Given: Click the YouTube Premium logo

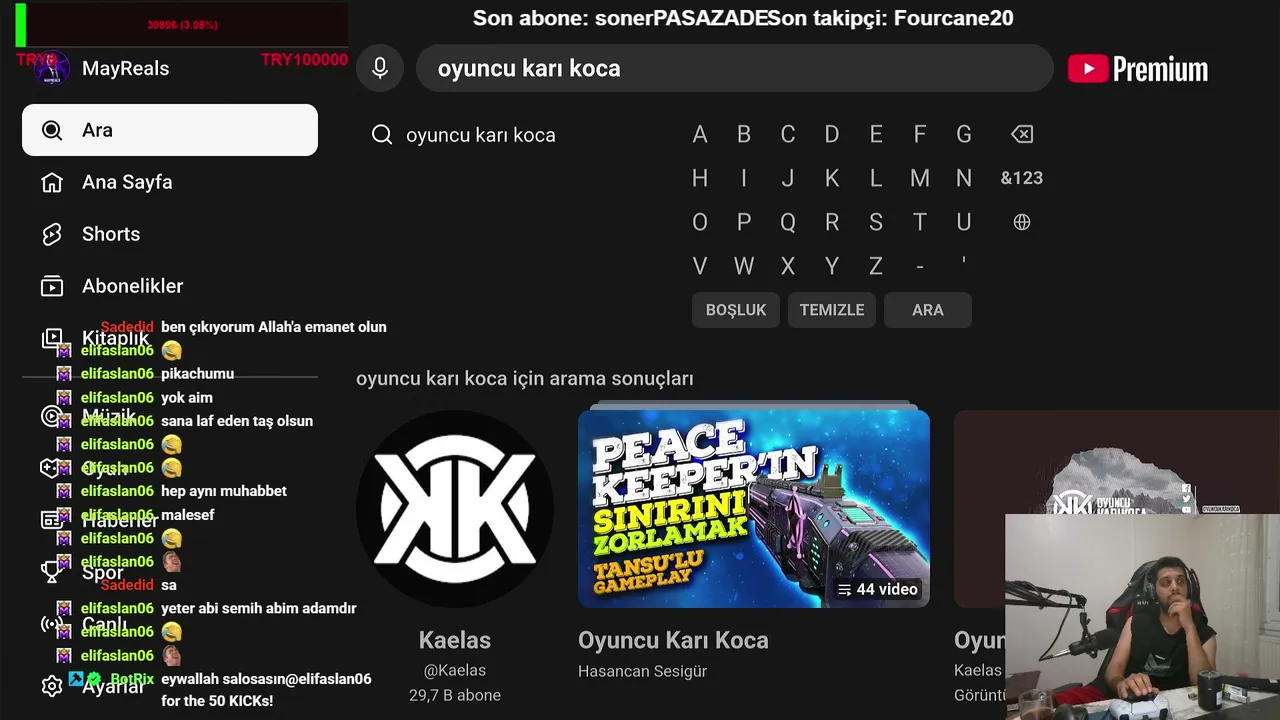Looking at the screenshot, I should pyautogui.click(x=1138, y=69).
